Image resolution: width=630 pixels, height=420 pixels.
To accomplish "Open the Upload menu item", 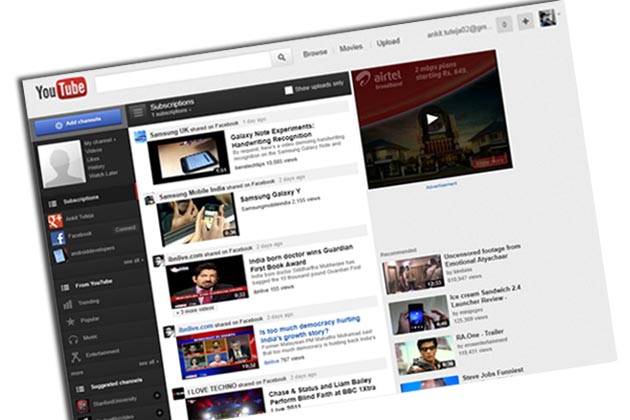I will (388, 42).
